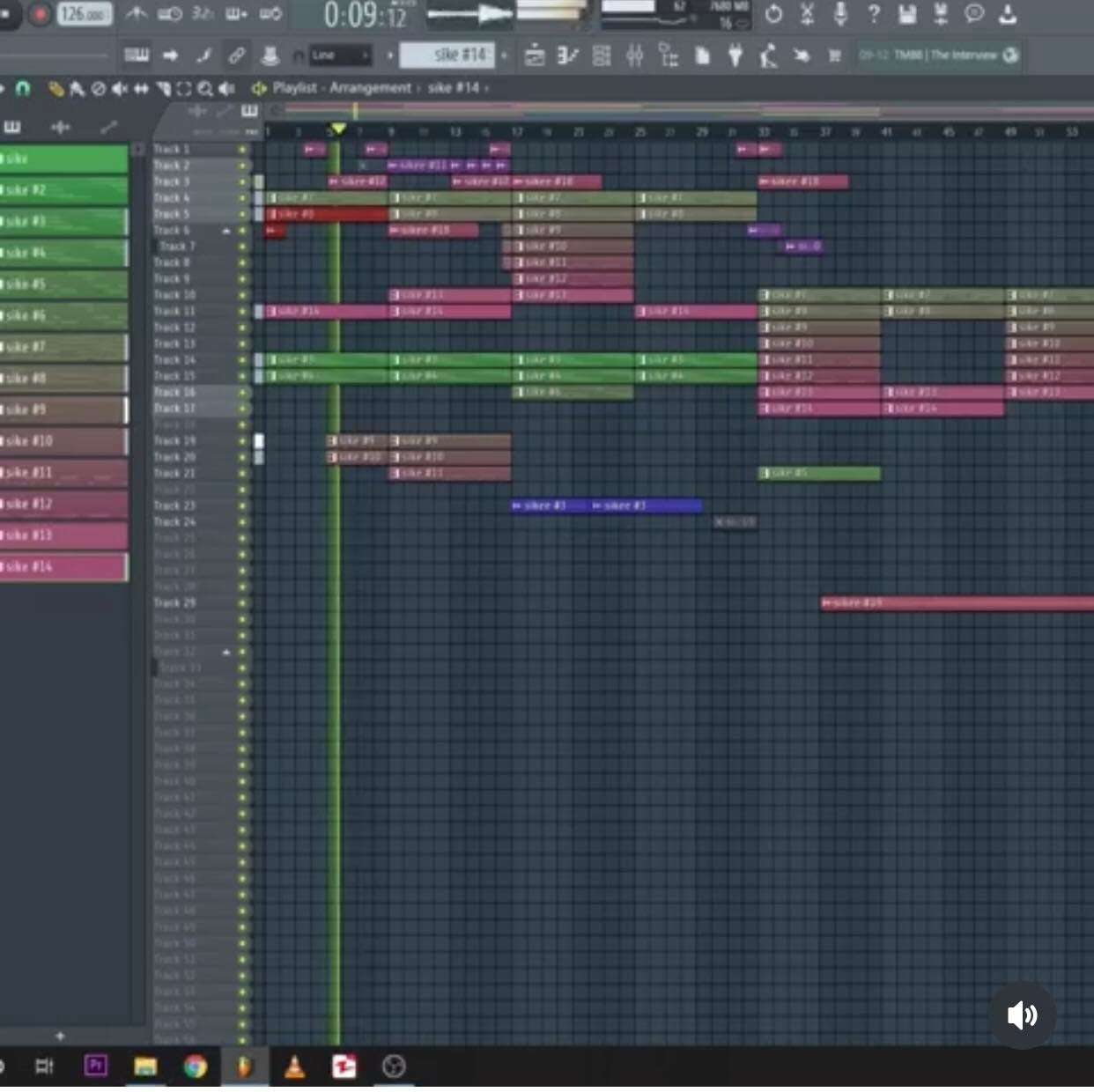Collapse the Track 6 group arrow
The height and width of the screenshot is (1092, 1094).
click(226, 231)
